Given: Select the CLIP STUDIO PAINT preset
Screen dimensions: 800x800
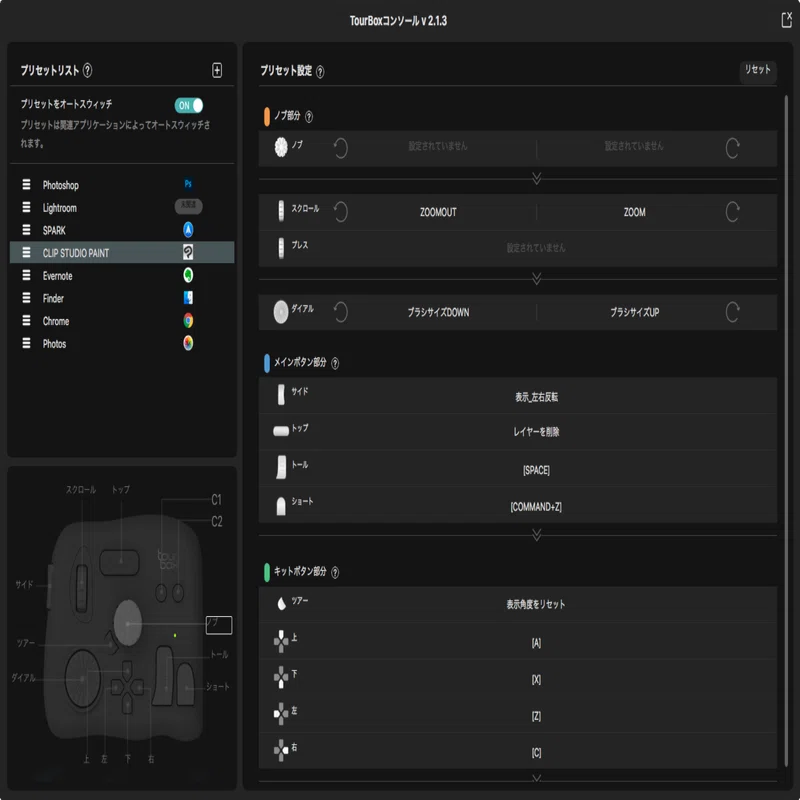Looking at the screenshot, I should [122, 253].
